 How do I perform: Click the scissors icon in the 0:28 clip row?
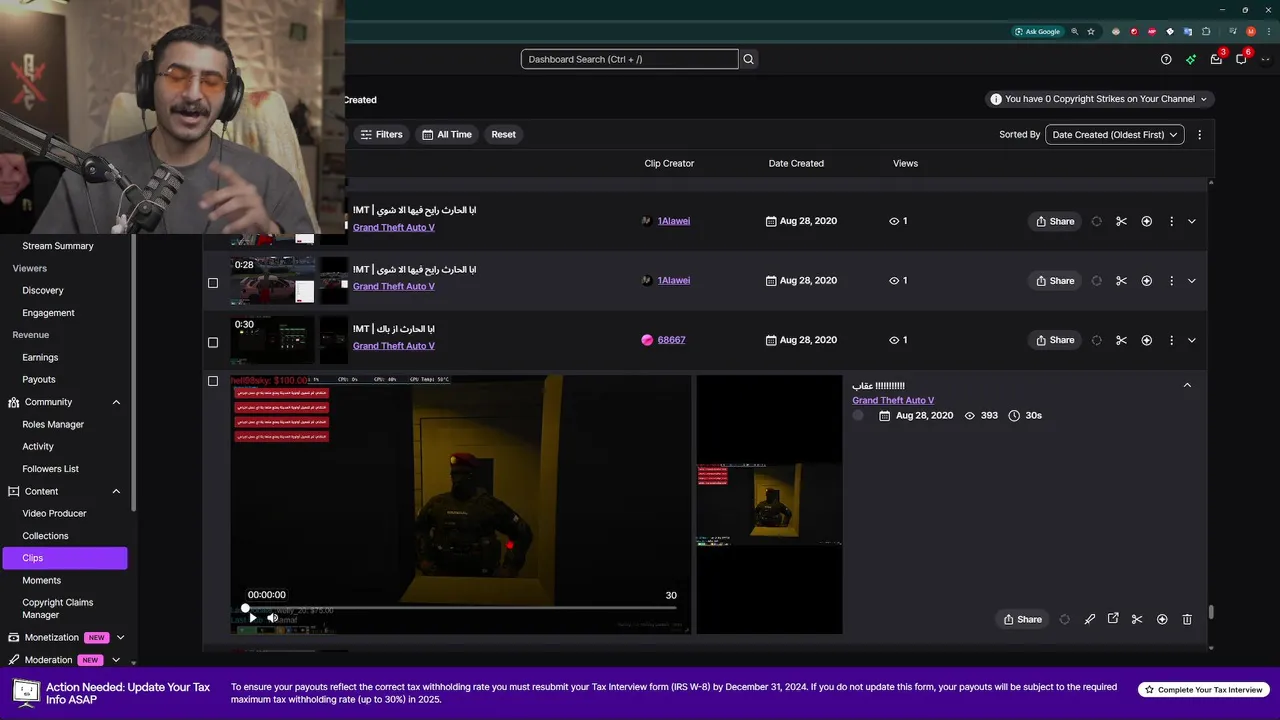[1121, 281]
